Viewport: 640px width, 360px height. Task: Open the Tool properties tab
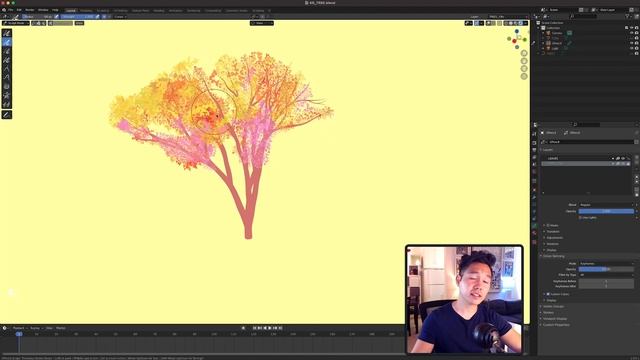[x=534, y=134]
